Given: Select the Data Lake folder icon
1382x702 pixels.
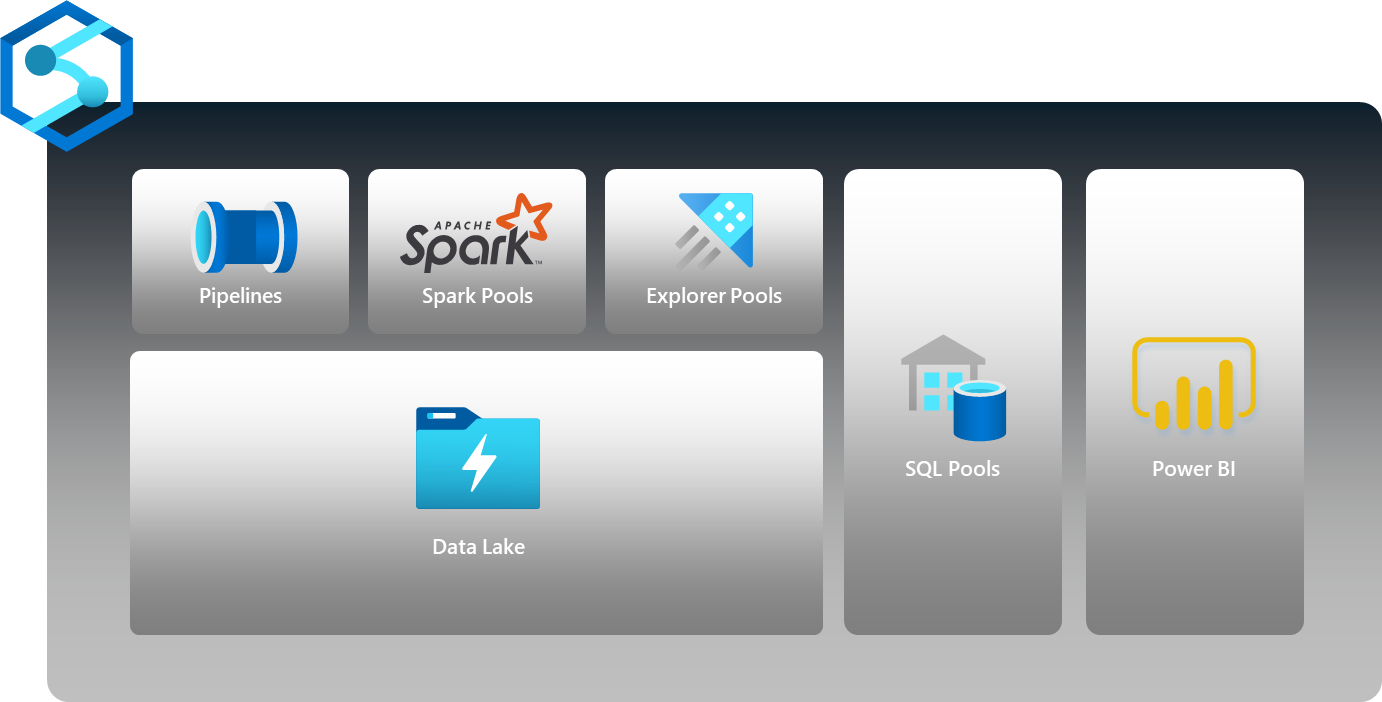Looking at the screenshot, I should [478, 458].
